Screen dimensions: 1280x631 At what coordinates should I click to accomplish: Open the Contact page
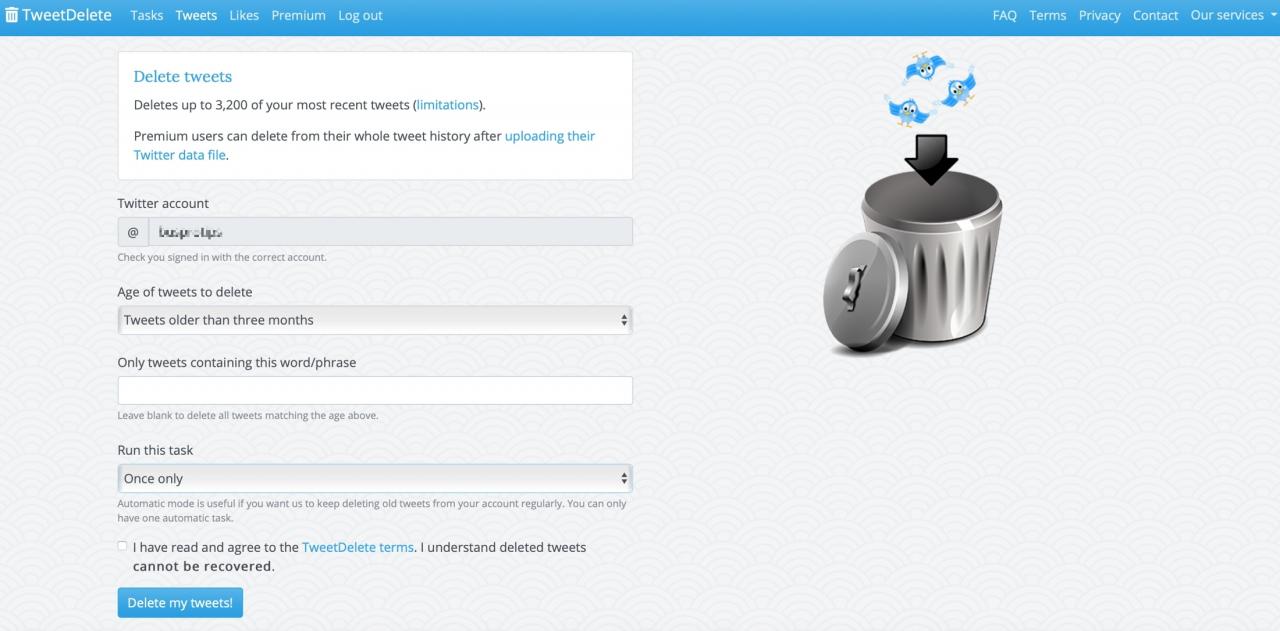pyautogui.click(x=1156, y=15)
